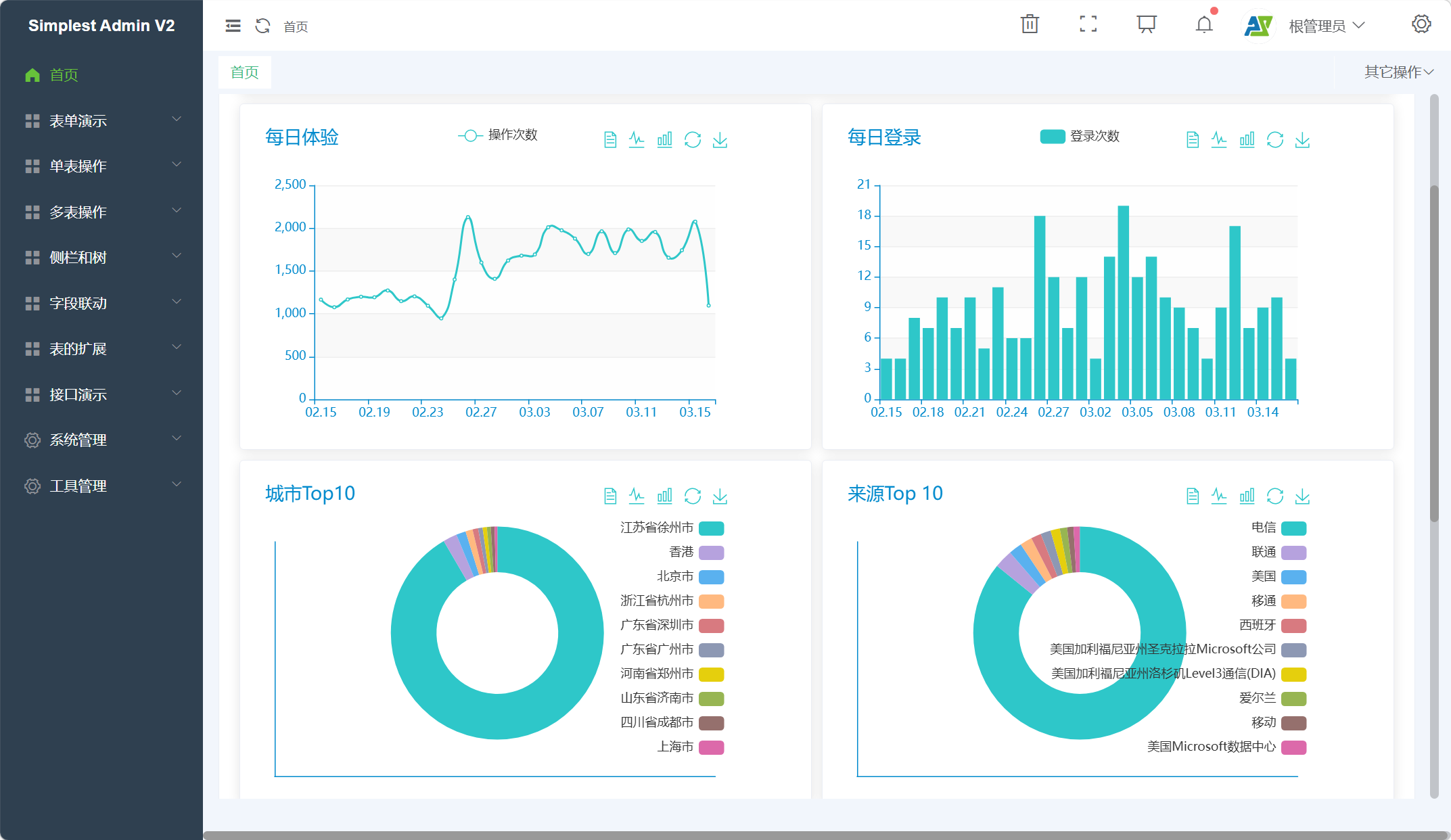Enter fullscreen mode via the header icon
The height and width of the screenshot is (840, 1451).
pos(1088,25)
